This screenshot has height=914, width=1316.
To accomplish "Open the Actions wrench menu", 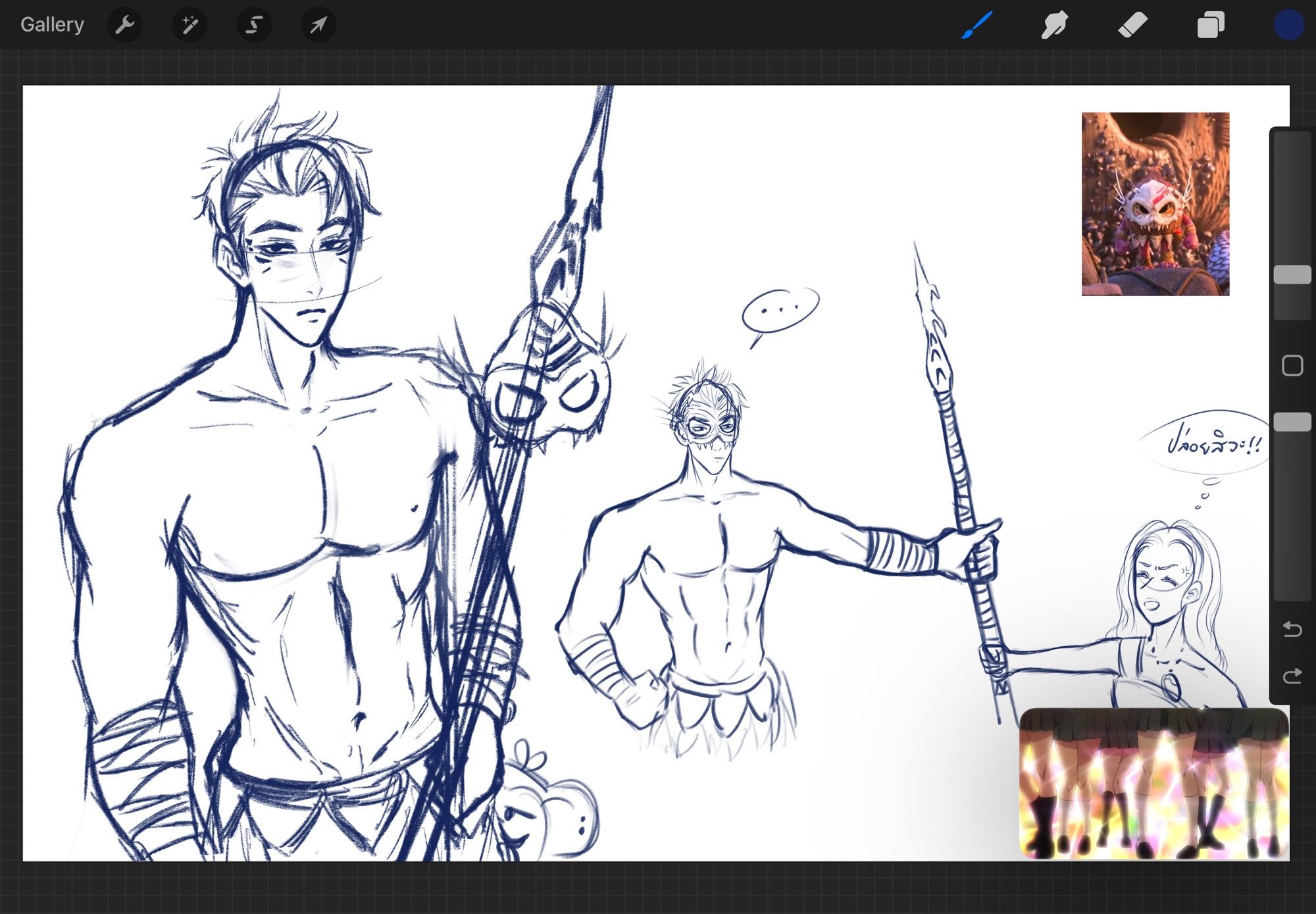I will tap(125, 25).
